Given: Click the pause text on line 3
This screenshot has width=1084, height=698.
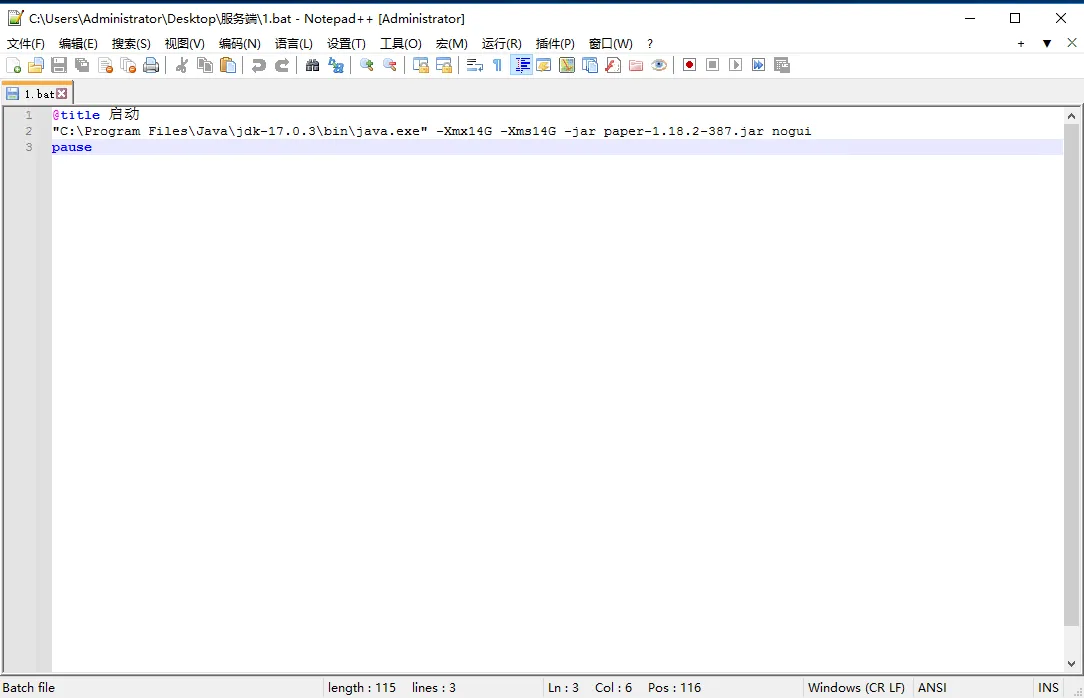Looking at the screenshot, I should coord(72,147).
